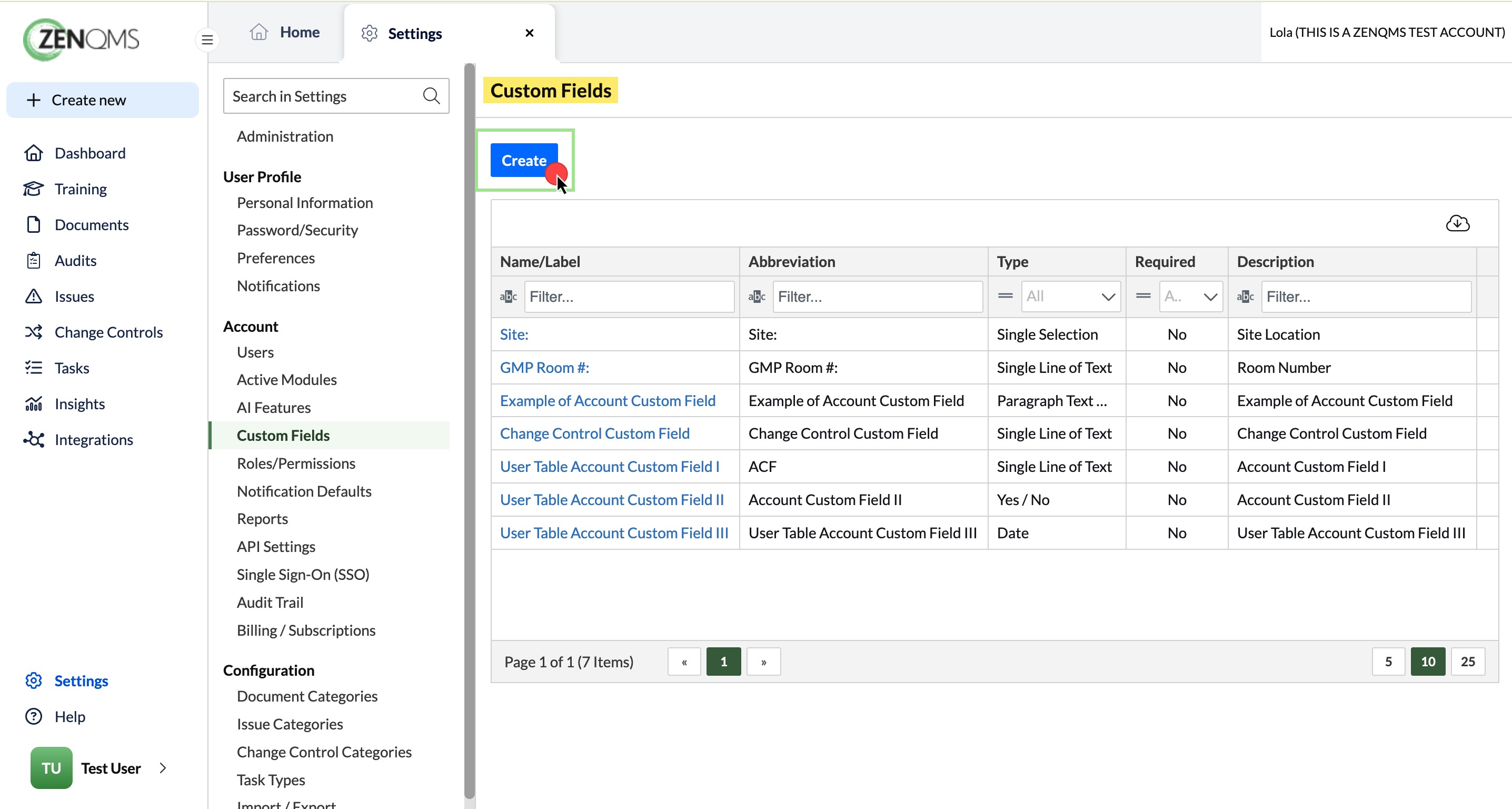Open Password/Security settings

click(x=297, y=230)
